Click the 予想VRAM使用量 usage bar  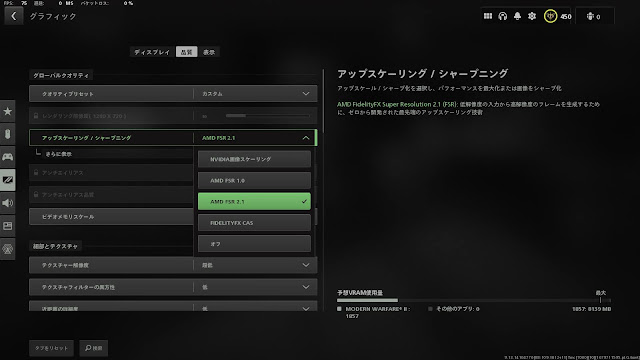(x=474, y=300)
